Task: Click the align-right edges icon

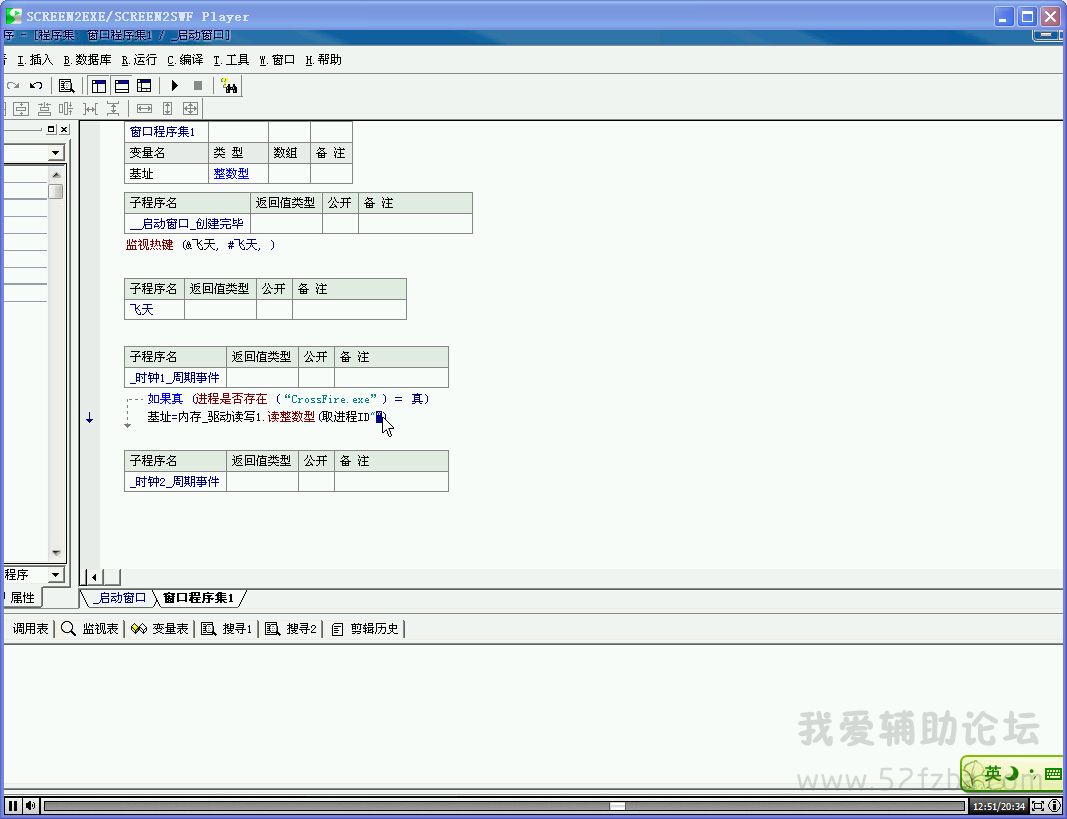Action: coord(66,109)
